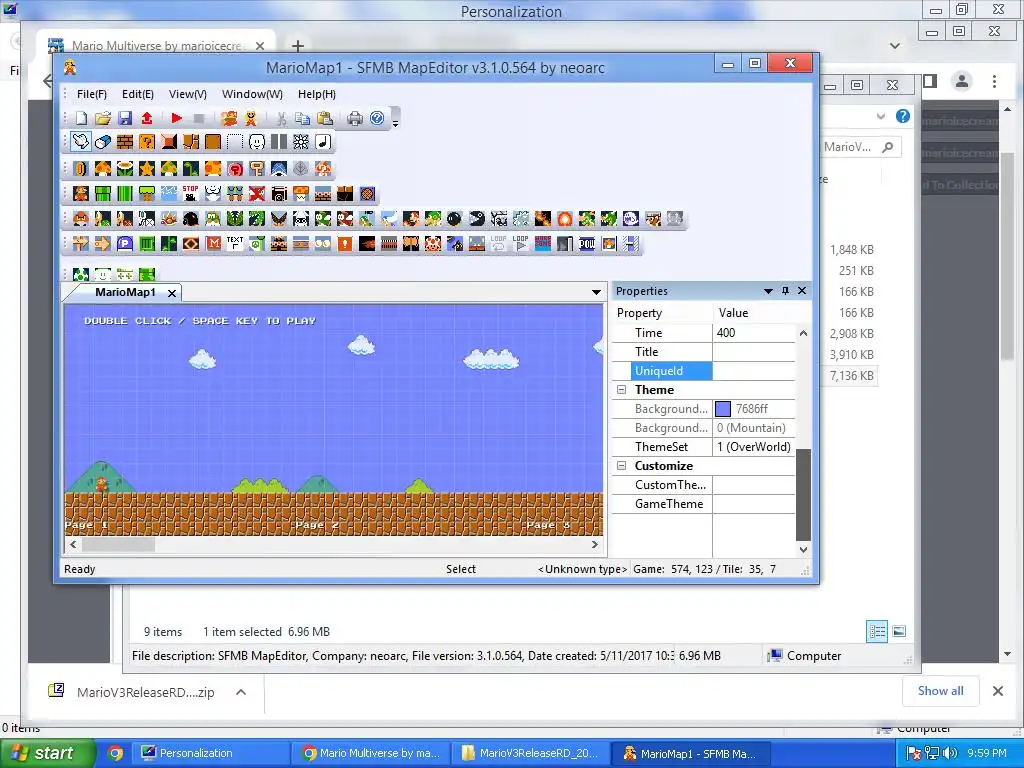Select the Yoshi egg object

point(81,274)
